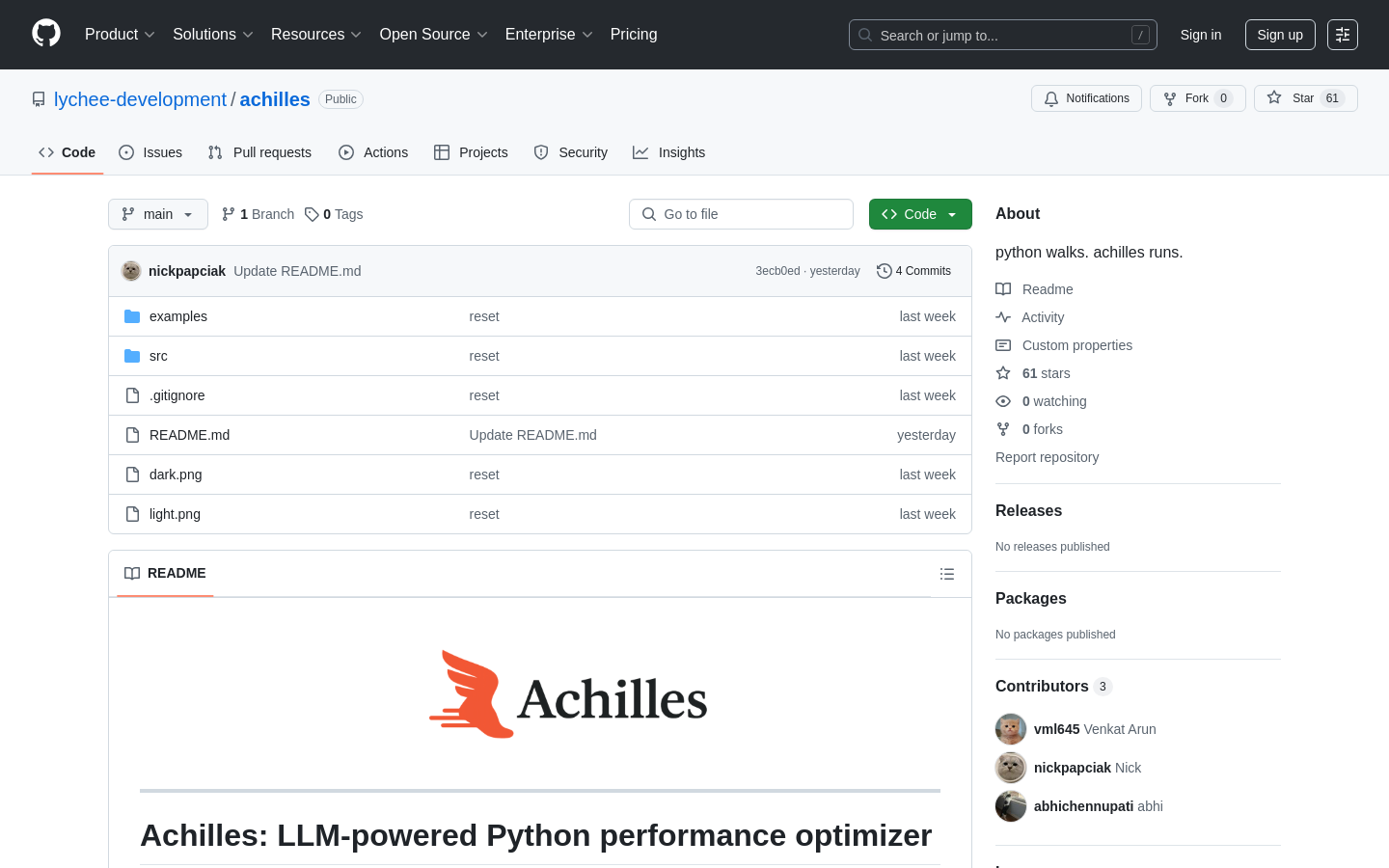
Task: Open the Projects tab
Action: point(471,152)
